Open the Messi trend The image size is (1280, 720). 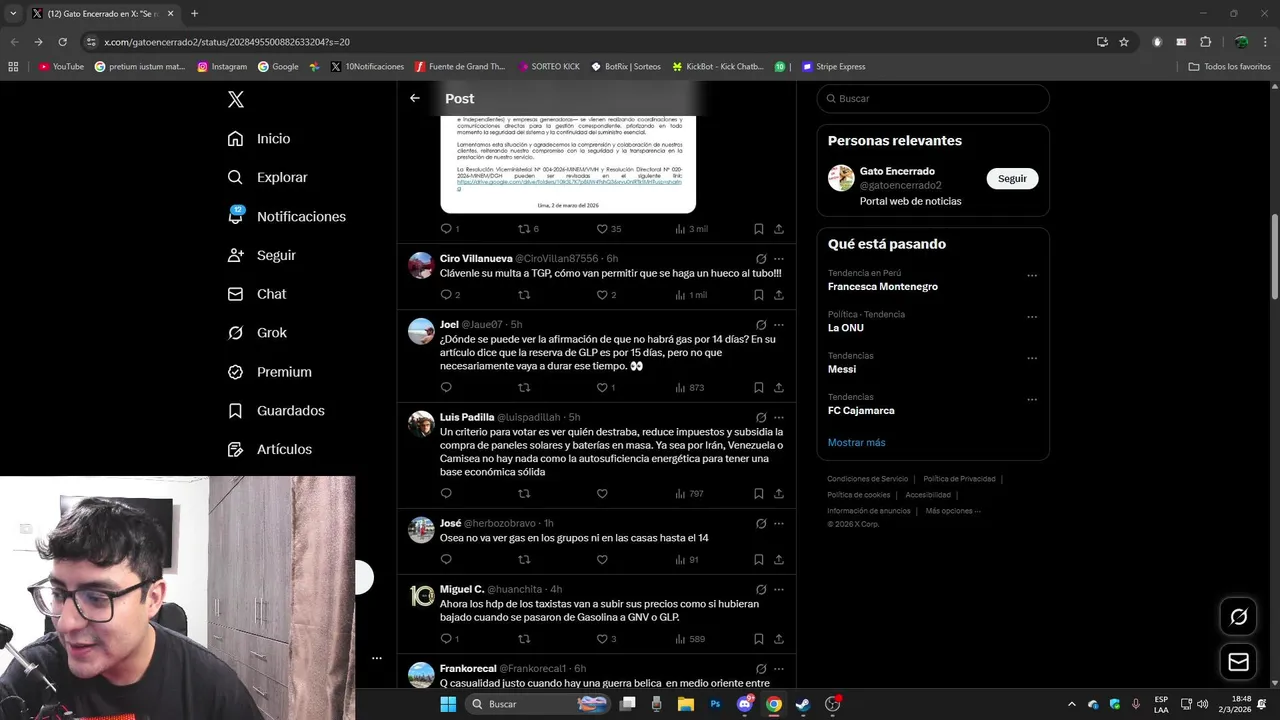point(842,369)
